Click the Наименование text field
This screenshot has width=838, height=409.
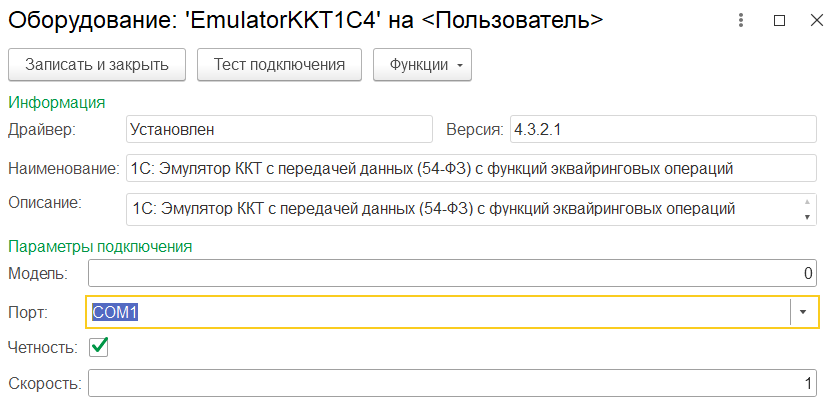[x=470, y=168]
